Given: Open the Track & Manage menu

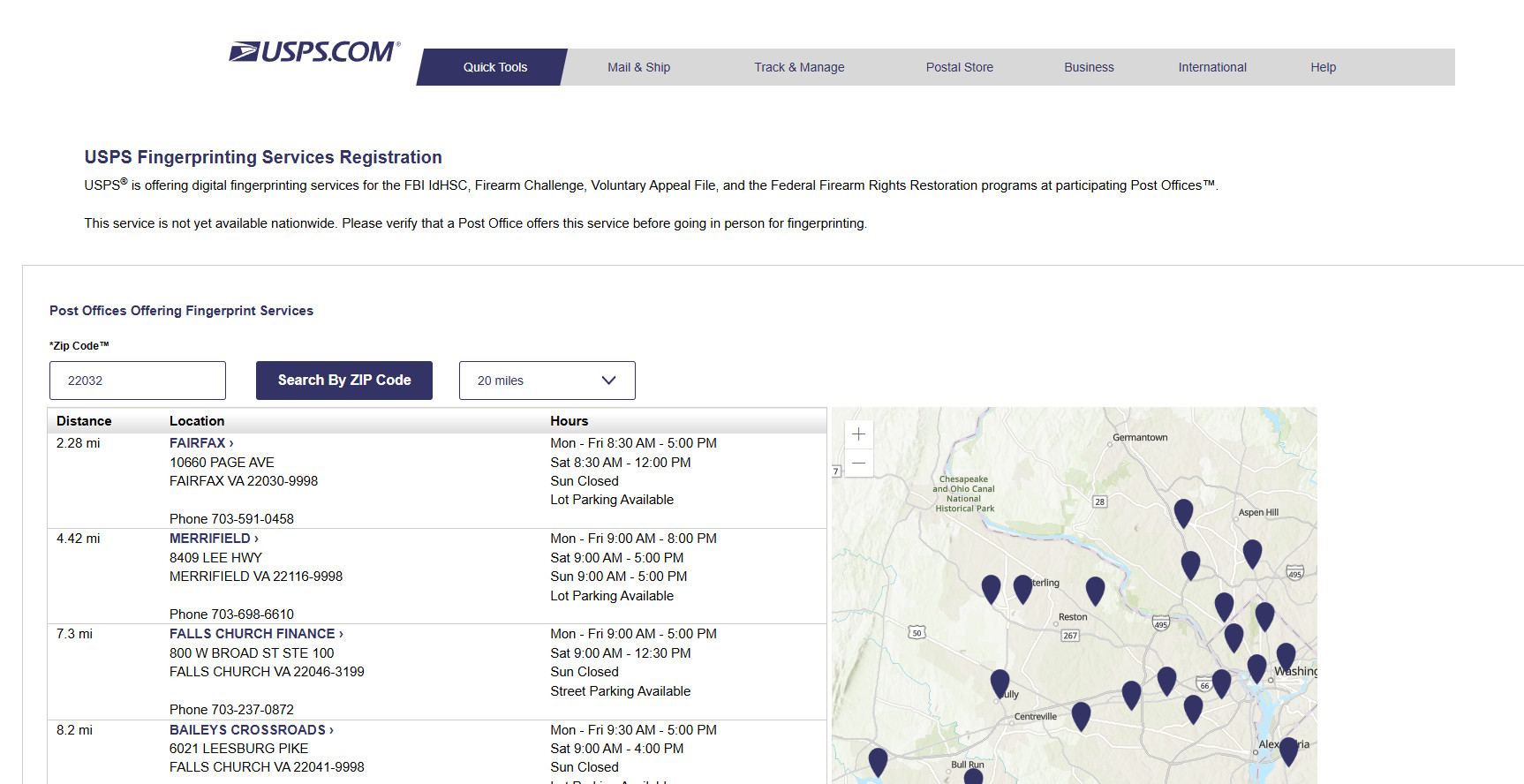Looking at the screenshot, I should coord(799,67).
